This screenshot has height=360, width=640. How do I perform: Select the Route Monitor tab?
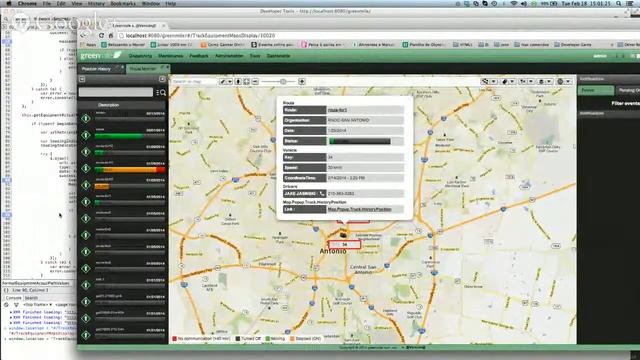(x=143, y=69)
